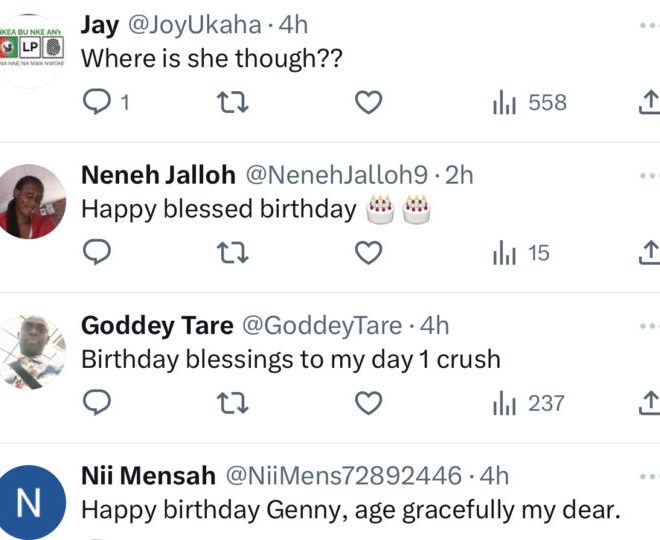Retweet Neneh Jalloh's birthday tweet
660x540 pixels.
pos(232,254)
